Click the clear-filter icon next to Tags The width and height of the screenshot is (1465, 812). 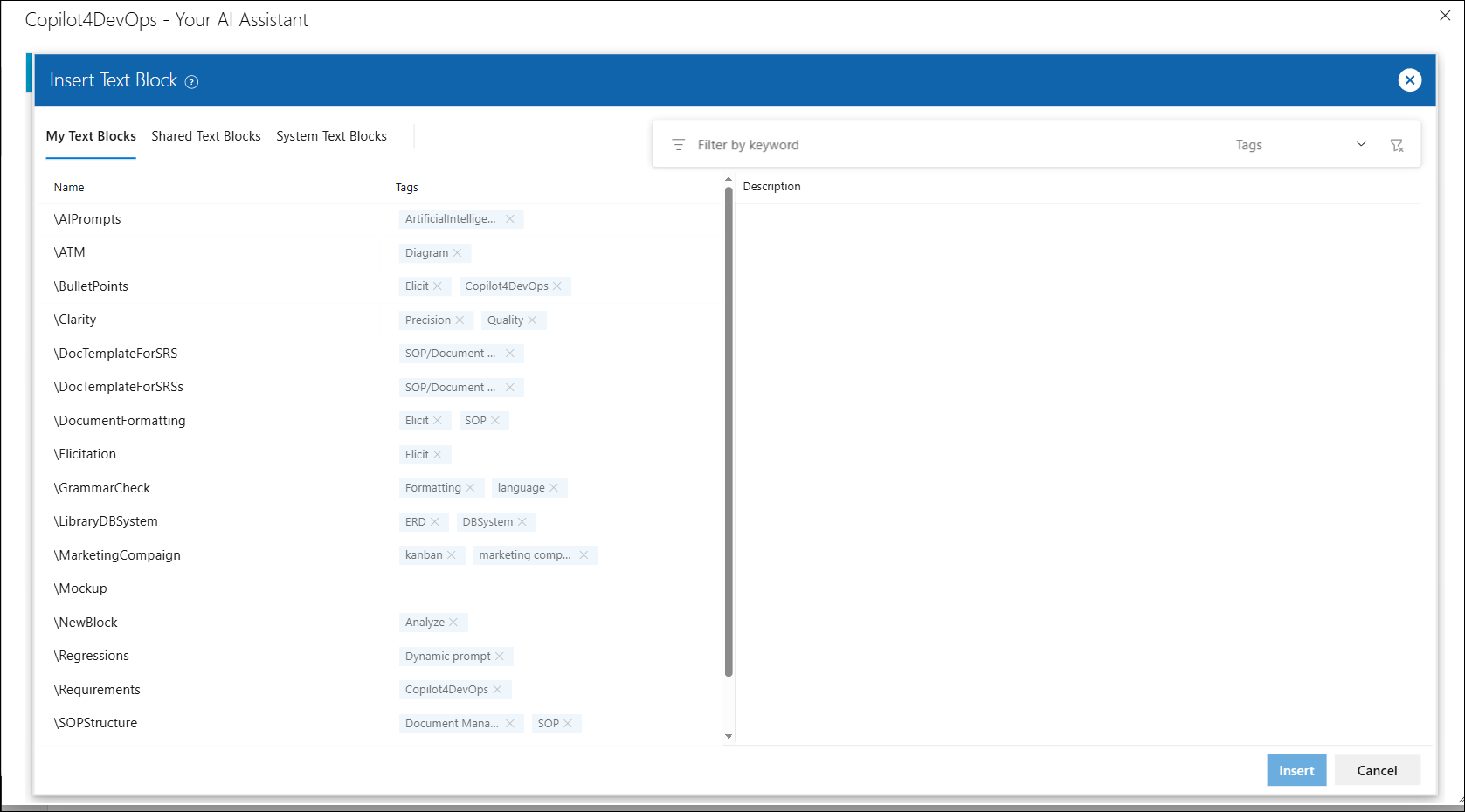pos(1399,144)
